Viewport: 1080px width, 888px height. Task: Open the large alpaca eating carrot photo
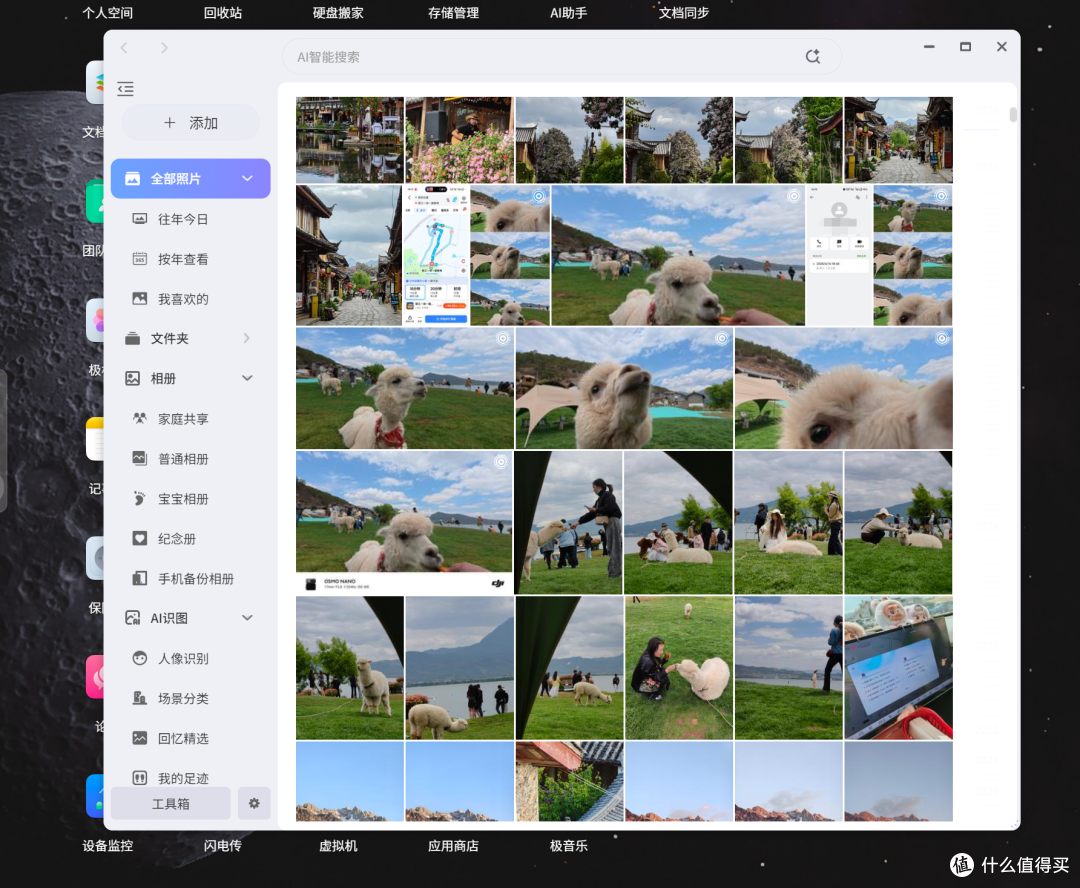[678, 255]
